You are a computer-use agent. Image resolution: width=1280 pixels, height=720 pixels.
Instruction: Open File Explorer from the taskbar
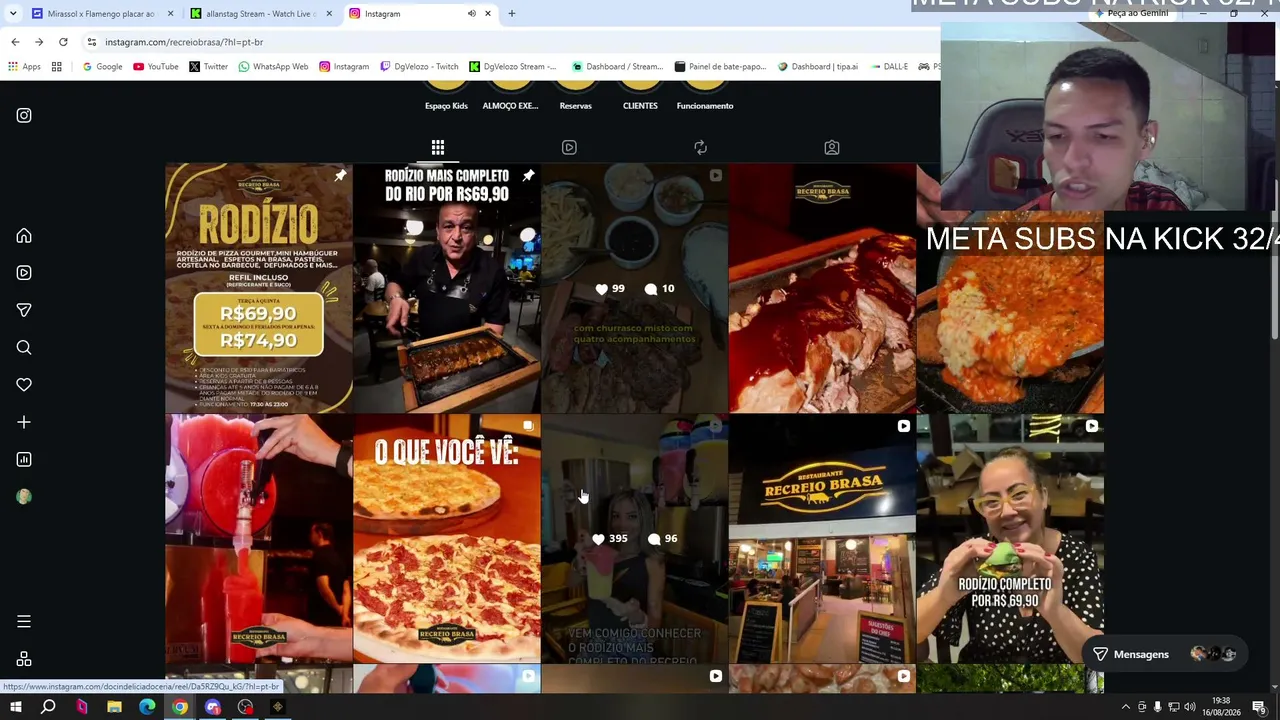[114, 707]
